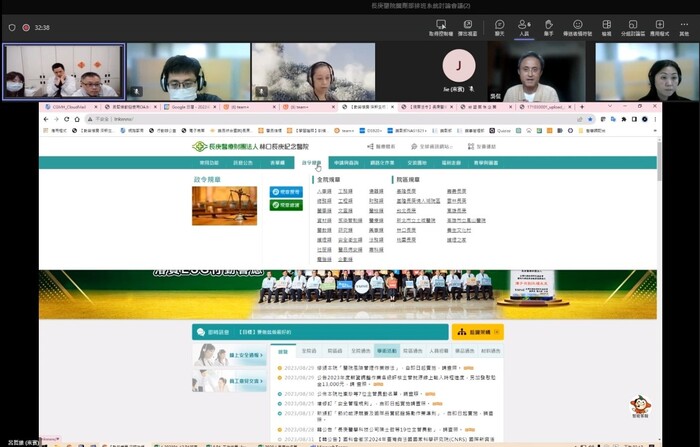Image resolution: width=700 pixels, height=447 pixels.
Task: Open the 人事類 link under 全院規章
Action: click(x=324, y=190)
